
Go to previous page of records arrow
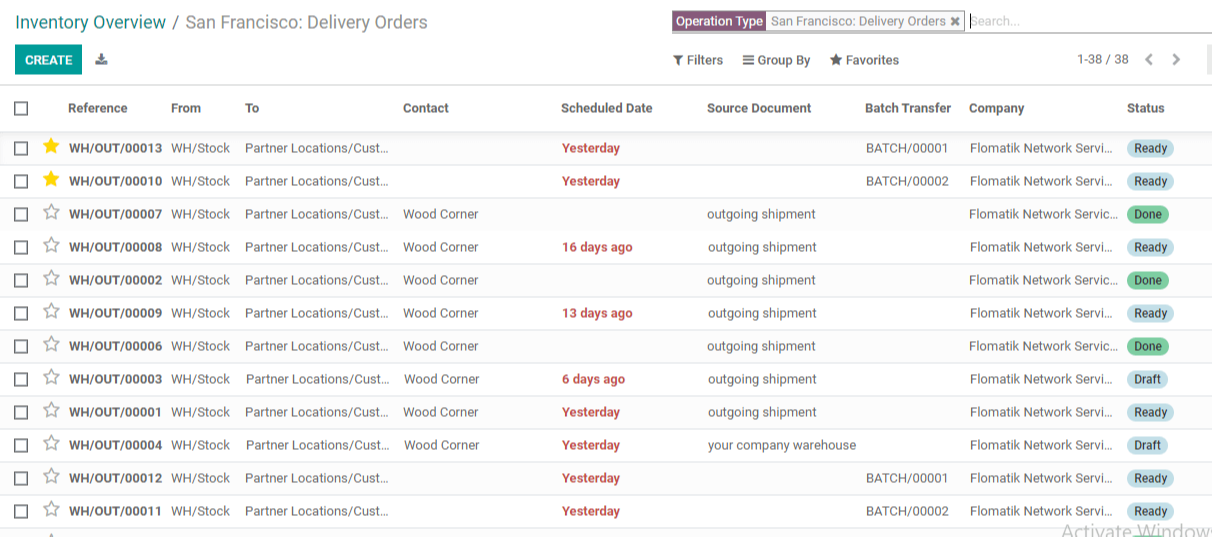click(x=1149, y=60)
